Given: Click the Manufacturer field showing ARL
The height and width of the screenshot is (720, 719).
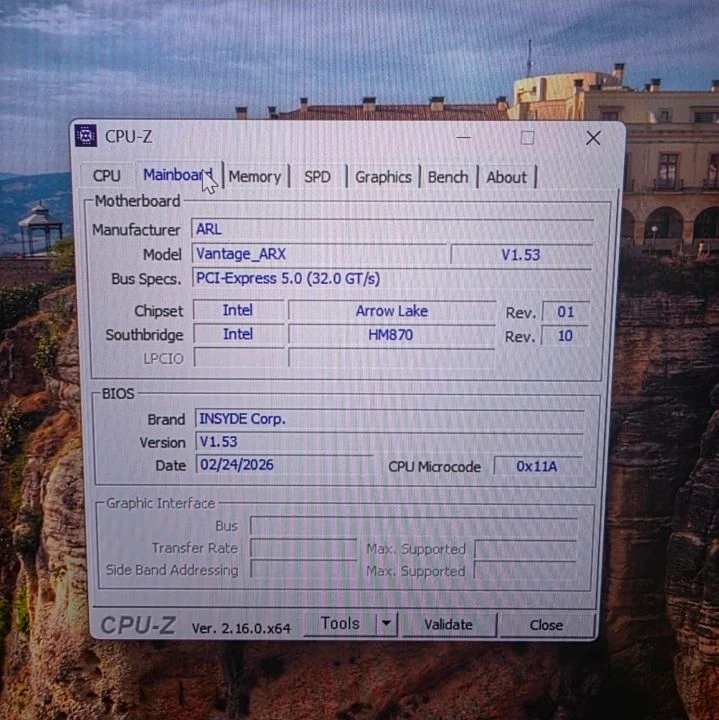Looking at the screenshot, I should click(x=393, y=229).
